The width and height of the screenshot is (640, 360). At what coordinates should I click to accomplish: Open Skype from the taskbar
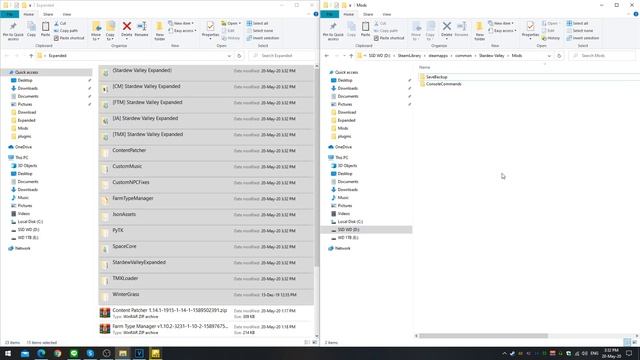[90, 353]
